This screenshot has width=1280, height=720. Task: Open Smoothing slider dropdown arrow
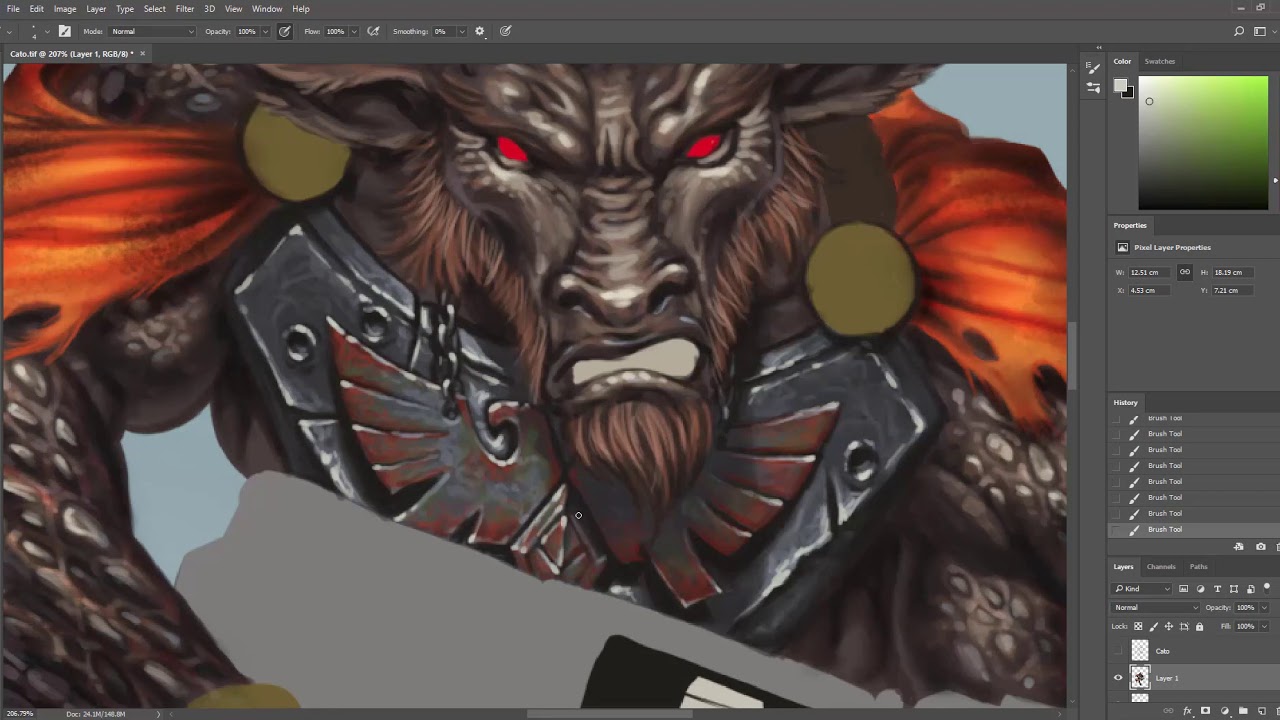461,32
